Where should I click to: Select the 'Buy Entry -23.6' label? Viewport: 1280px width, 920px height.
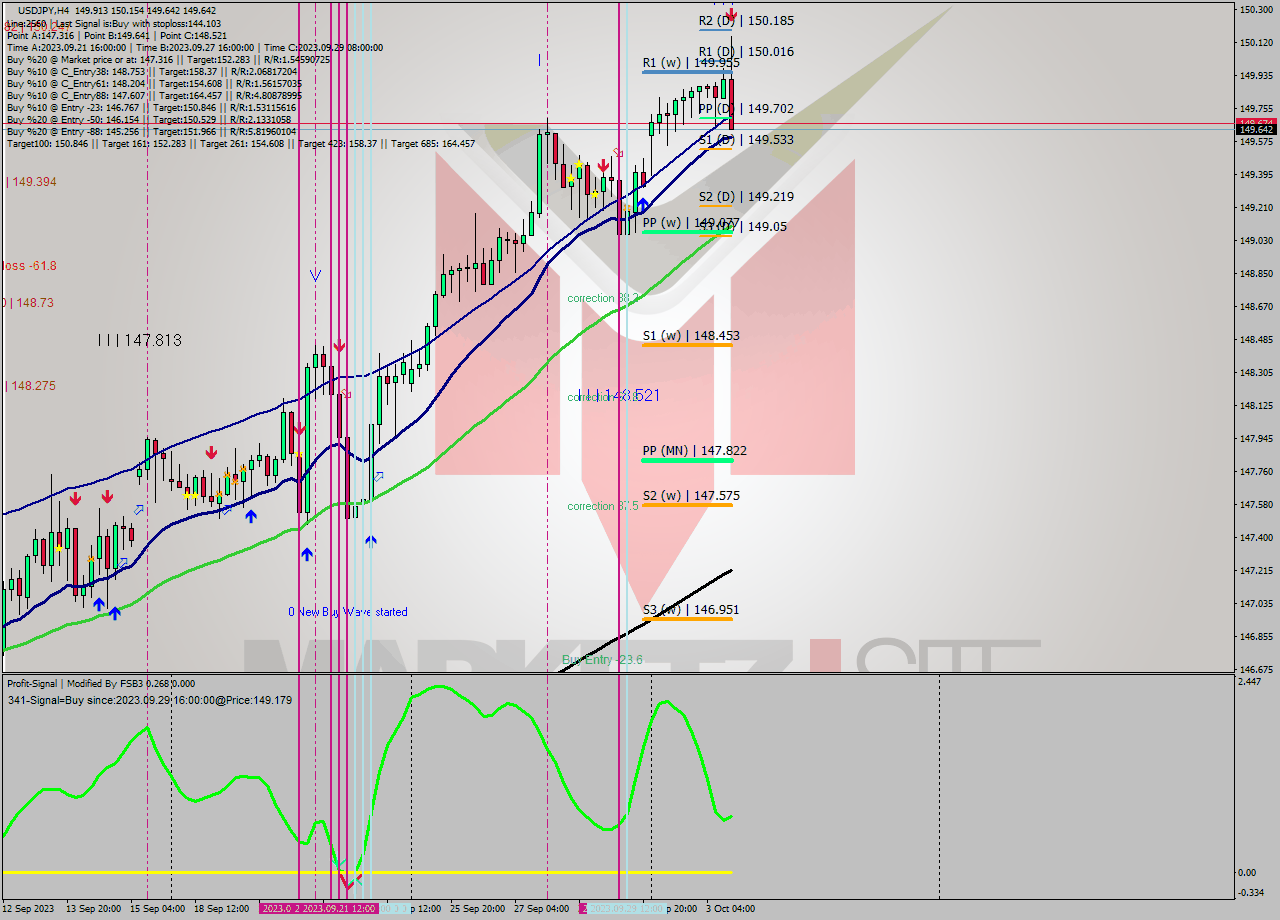(602, 660)
